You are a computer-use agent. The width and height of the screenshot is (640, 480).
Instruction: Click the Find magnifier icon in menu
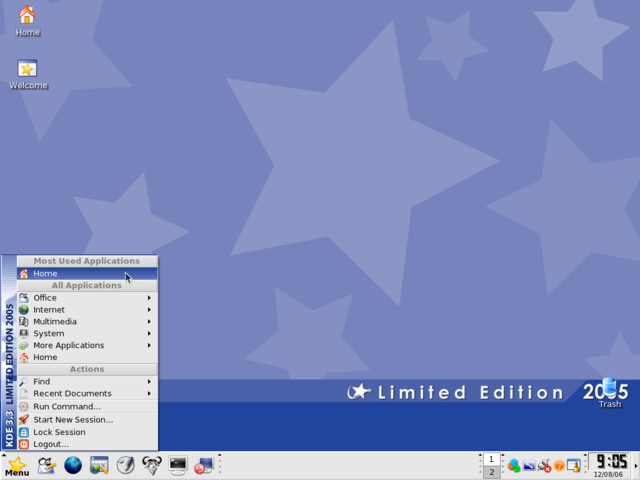click(x=24, y=381)
